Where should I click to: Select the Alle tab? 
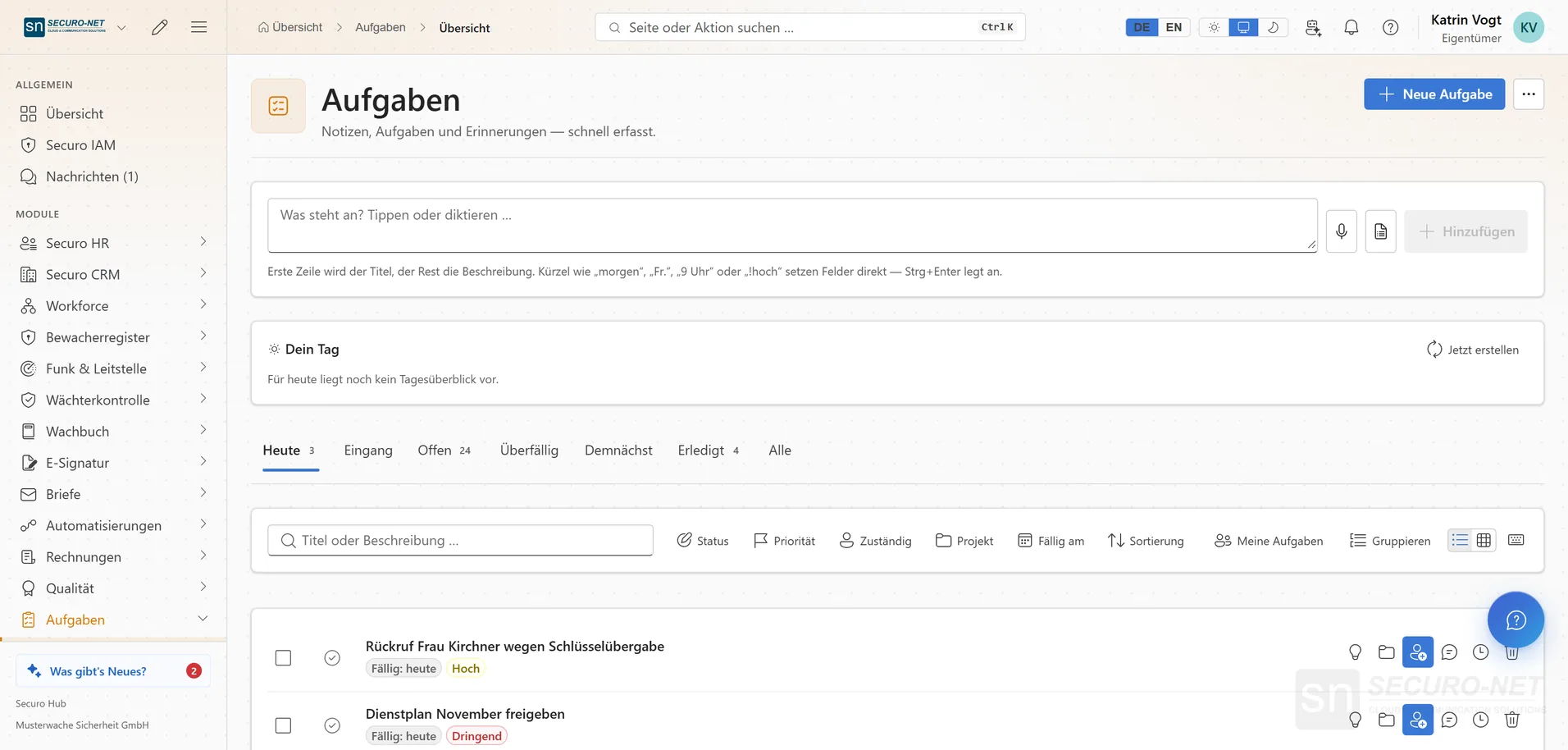point(780,450)
